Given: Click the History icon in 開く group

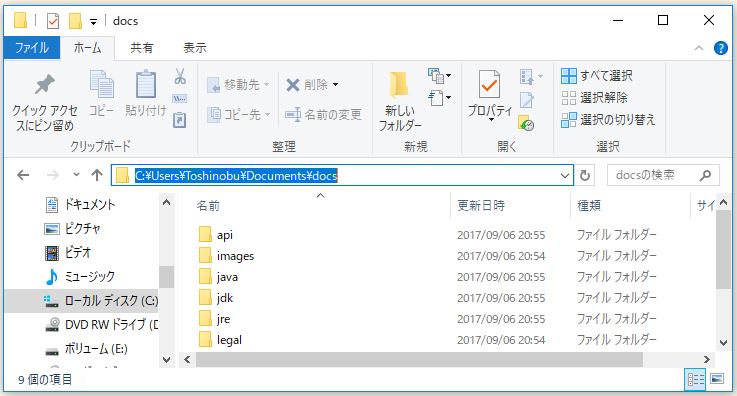Looking at the screenshot, I should (526, 123).
